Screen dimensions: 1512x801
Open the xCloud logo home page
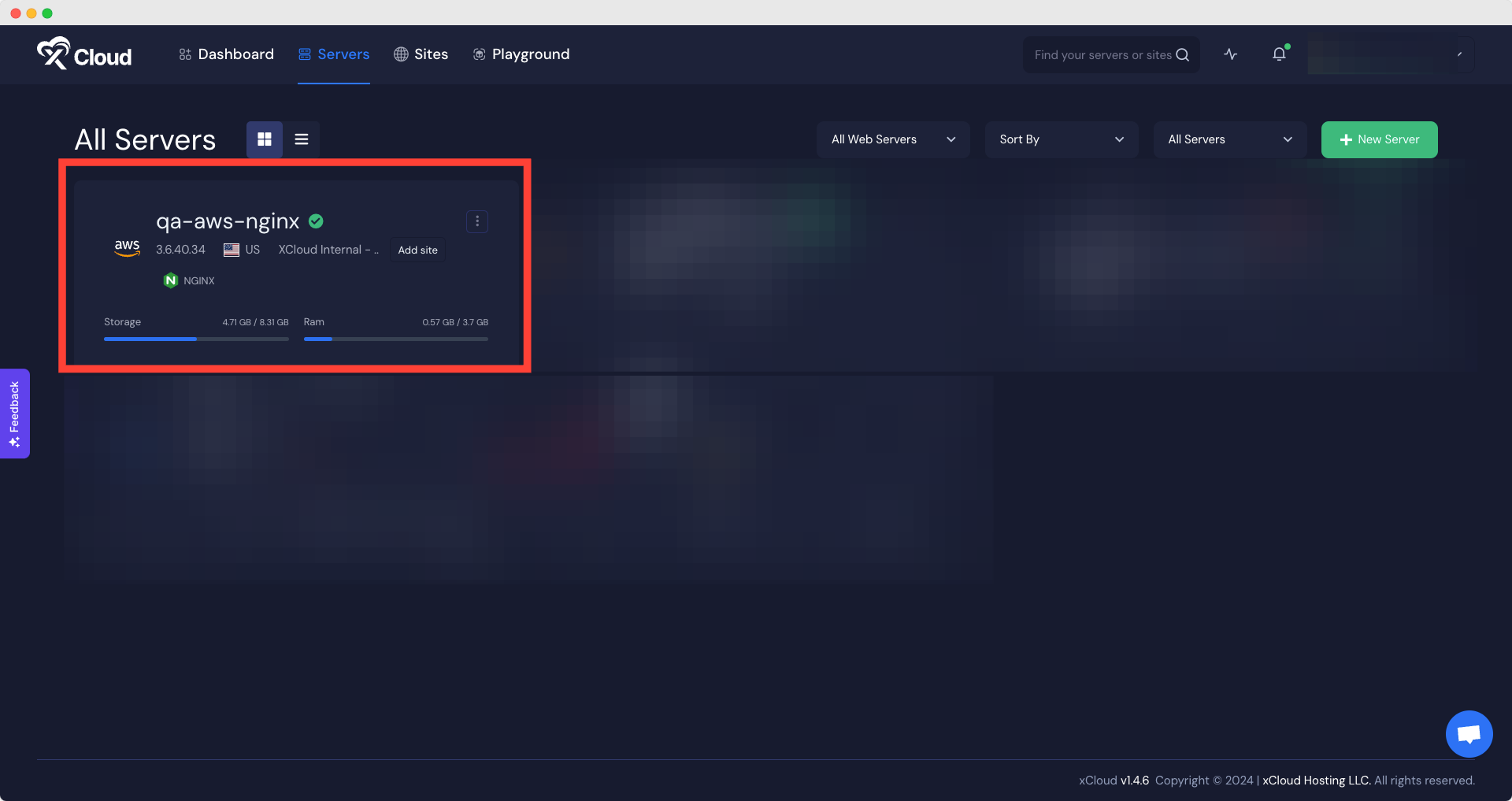(x=83, y=54)
